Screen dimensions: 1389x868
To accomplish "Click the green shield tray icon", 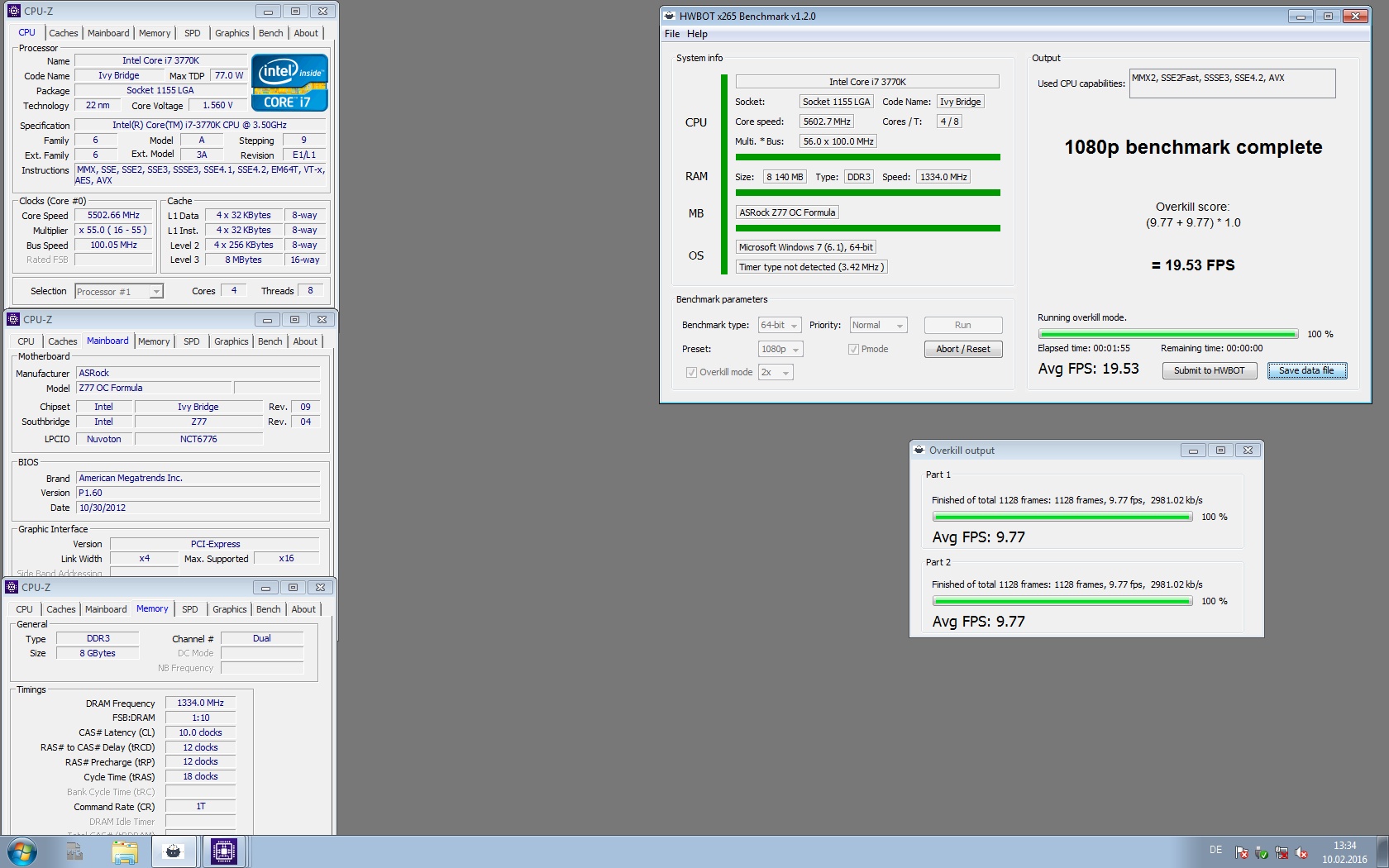I will tap(1262, 852).
